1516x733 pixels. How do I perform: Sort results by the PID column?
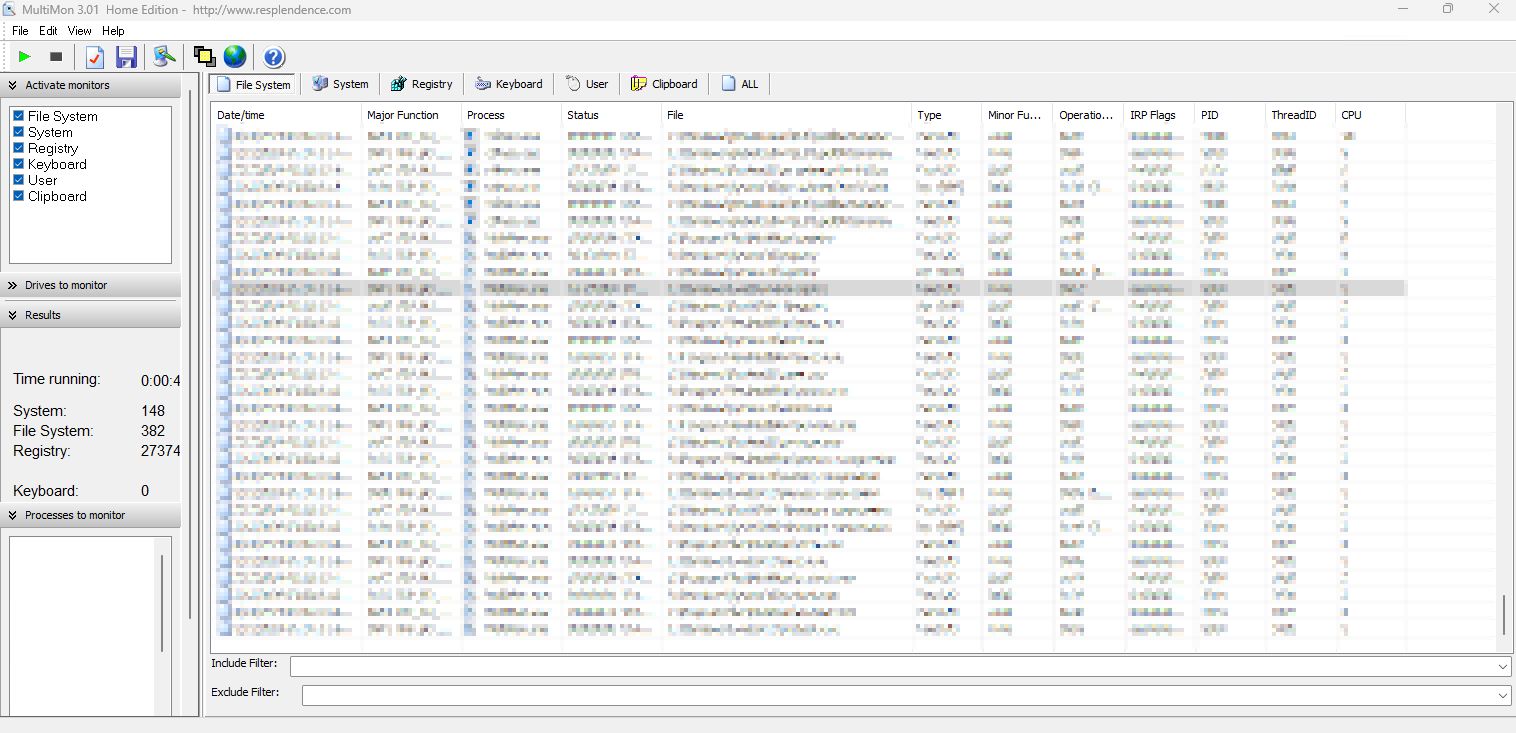[x=1209, y=115]
